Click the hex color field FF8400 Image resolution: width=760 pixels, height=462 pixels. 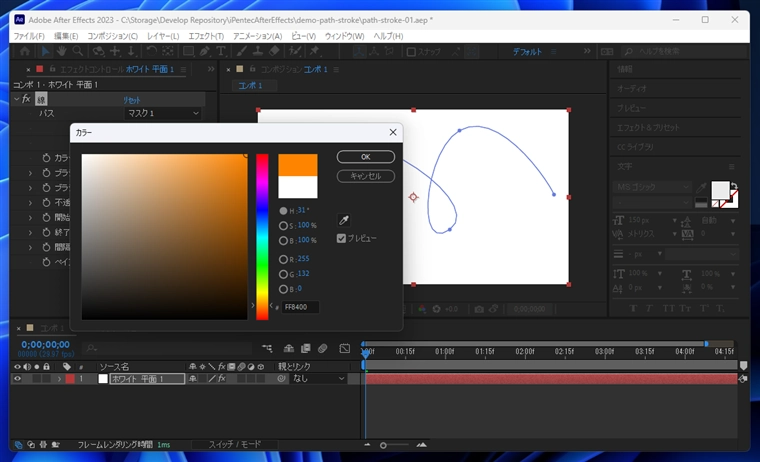pos(300,307)
